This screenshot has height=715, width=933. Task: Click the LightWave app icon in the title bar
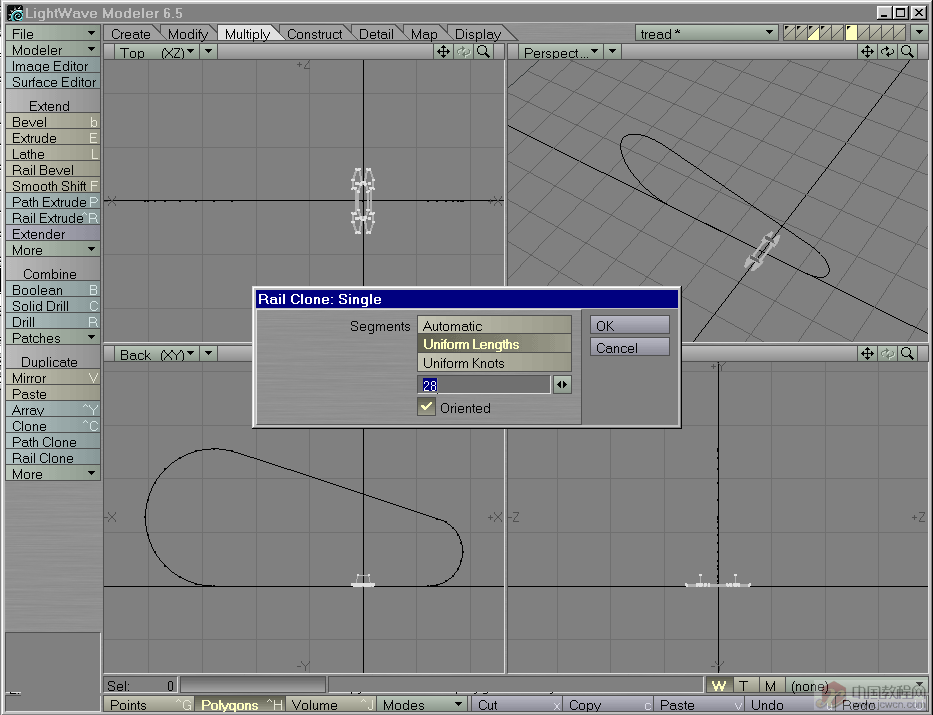pyautogui.click(x=15, y=12)
